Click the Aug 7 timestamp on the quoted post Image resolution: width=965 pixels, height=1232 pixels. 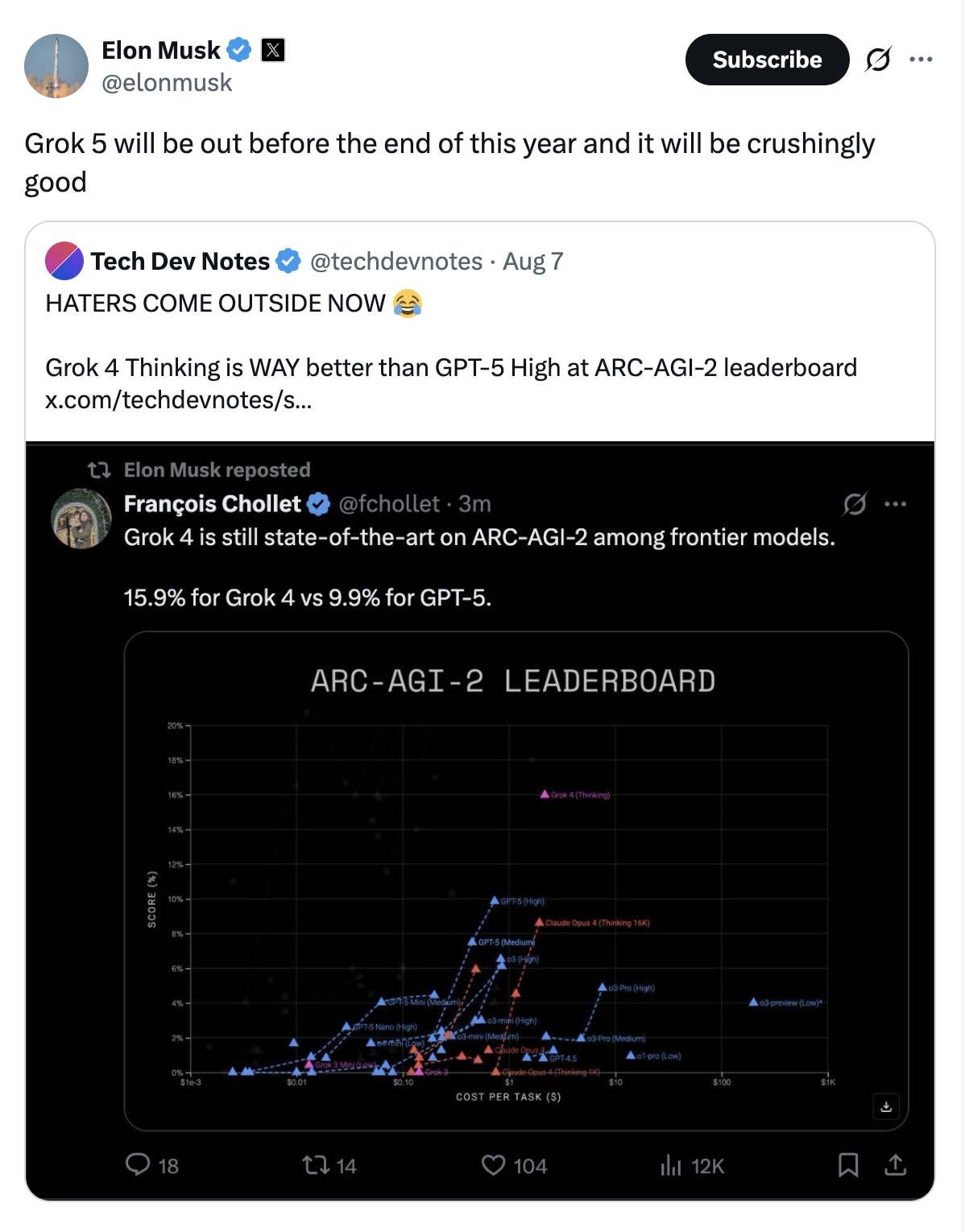point(533,261)
